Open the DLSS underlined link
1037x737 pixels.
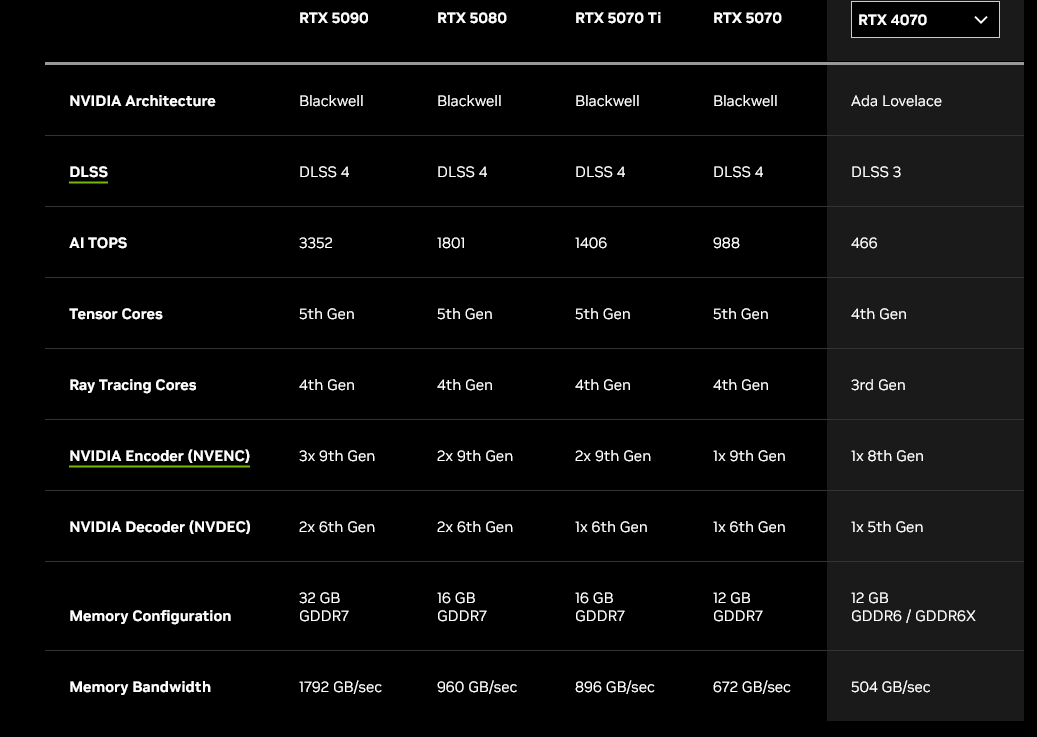[88, 172]
